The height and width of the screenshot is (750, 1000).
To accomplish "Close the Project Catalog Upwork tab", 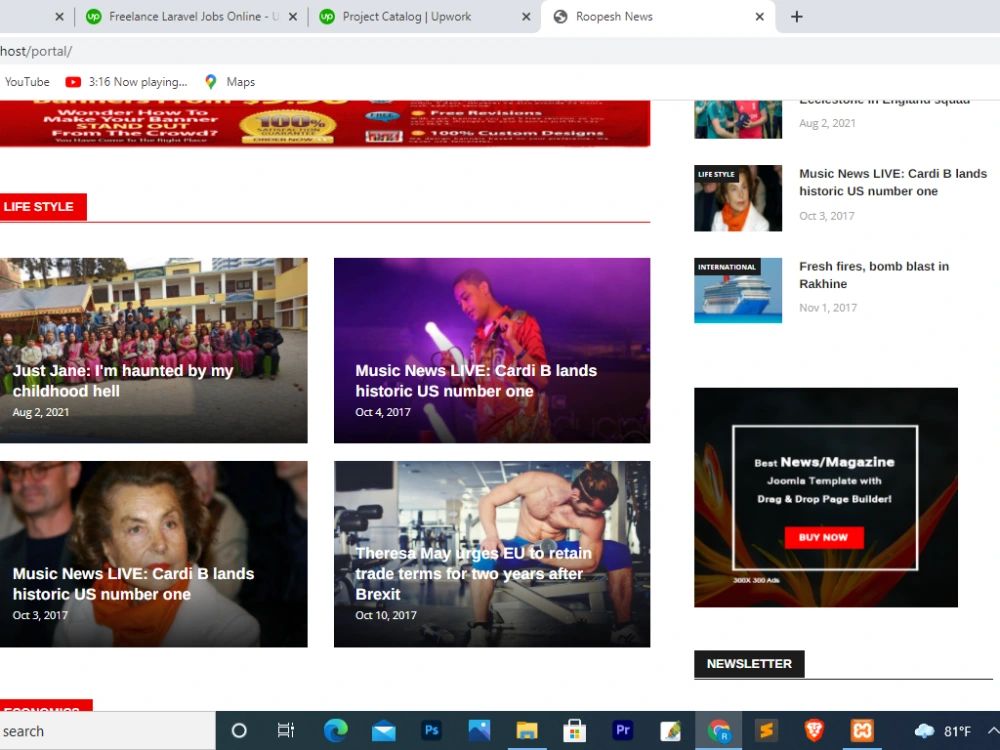I will (526, 17).
